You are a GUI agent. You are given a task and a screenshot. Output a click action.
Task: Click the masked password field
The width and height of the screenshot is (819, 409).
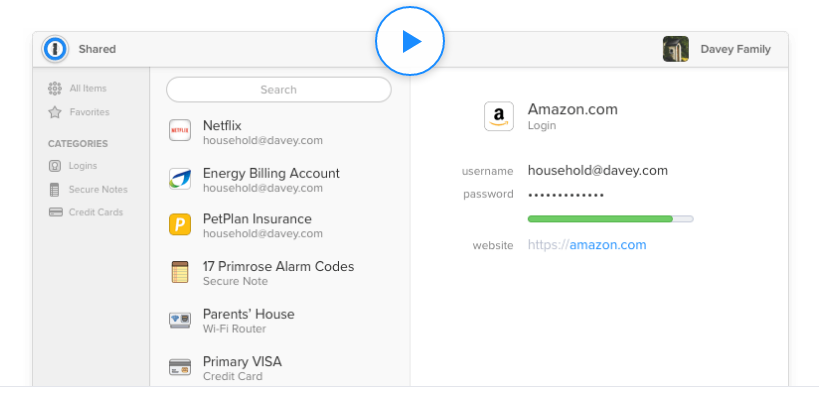566,195
